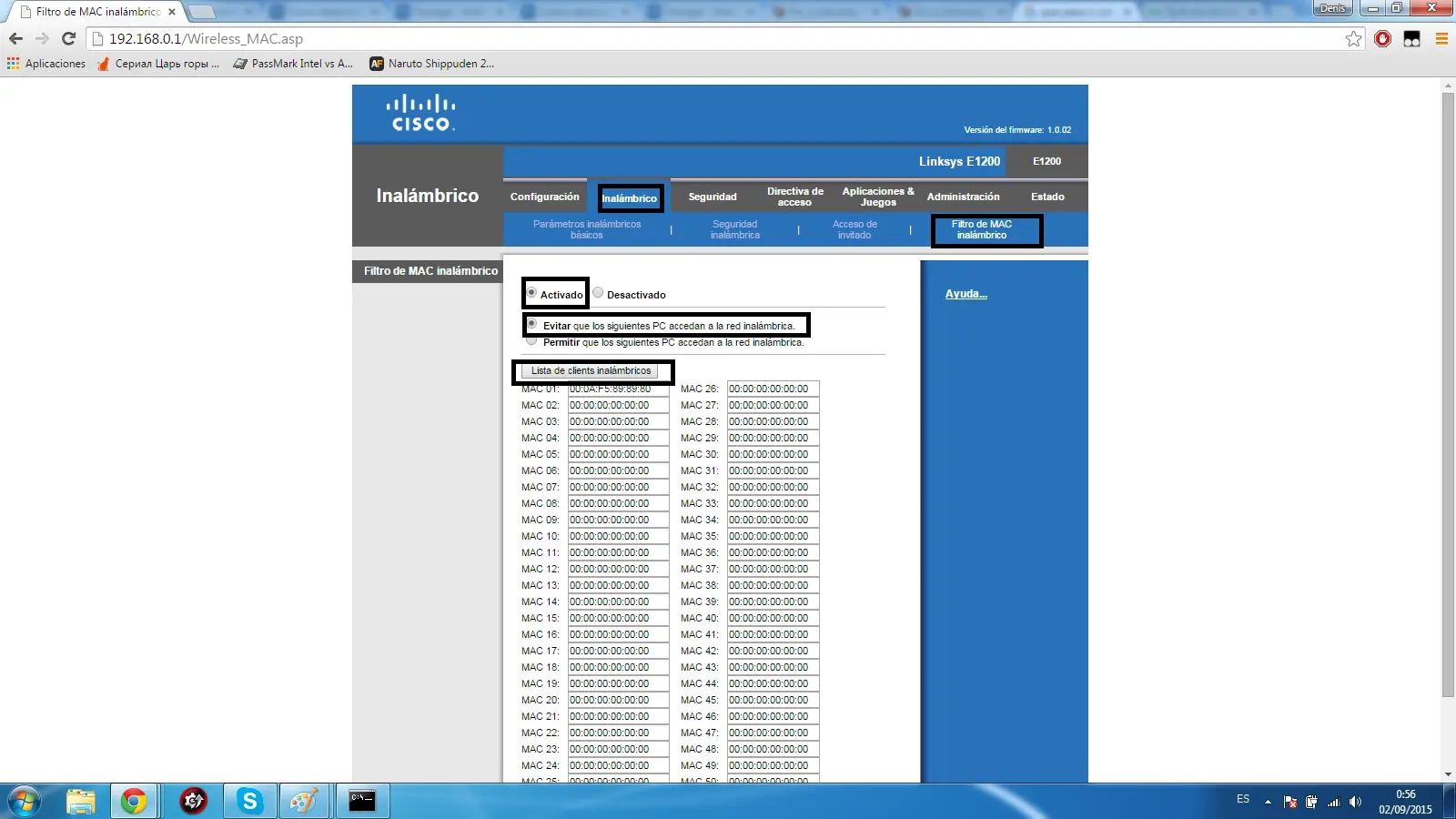Click the browser forward arrow
Screen dimensions: 1456x819
[42, 39]
